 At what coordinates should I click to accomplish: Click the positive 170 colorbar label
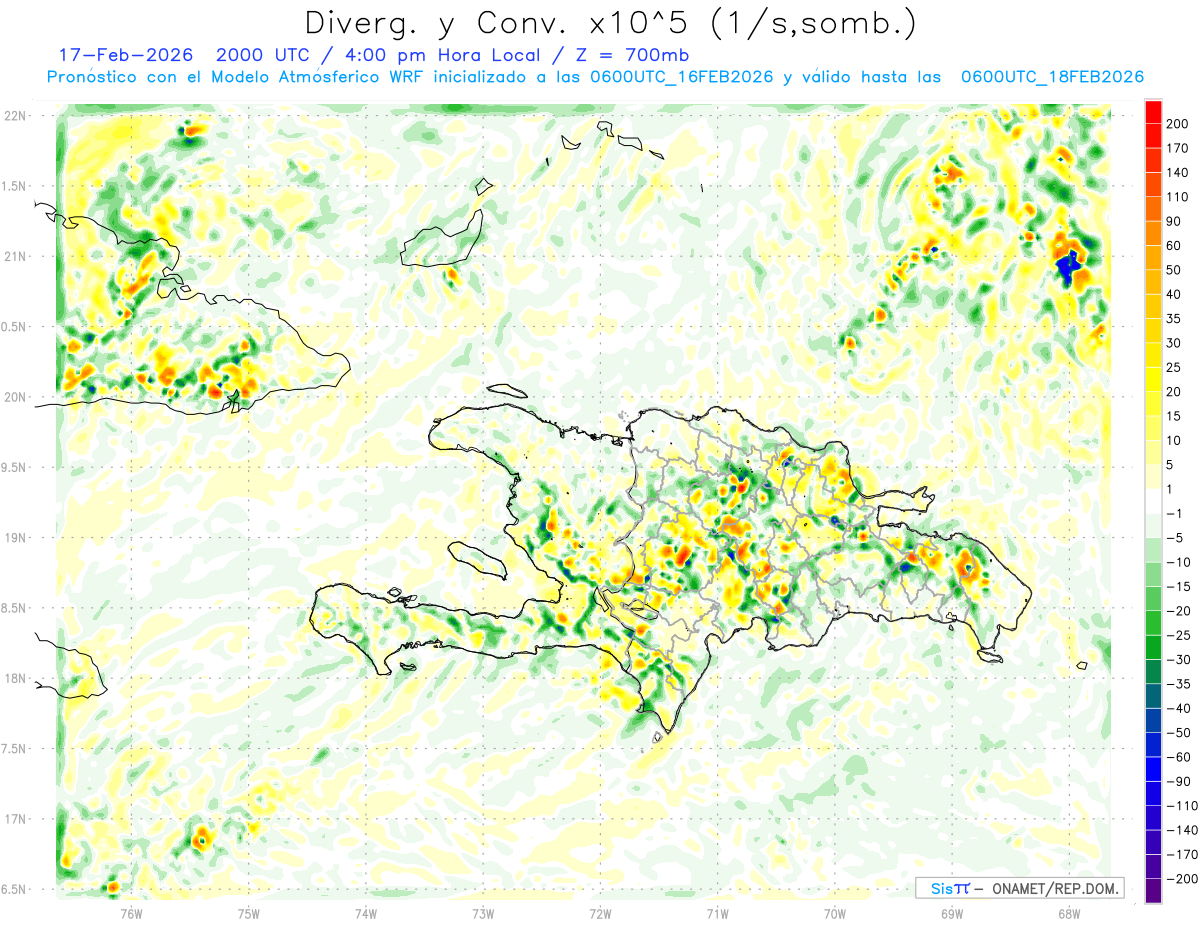1177,148
